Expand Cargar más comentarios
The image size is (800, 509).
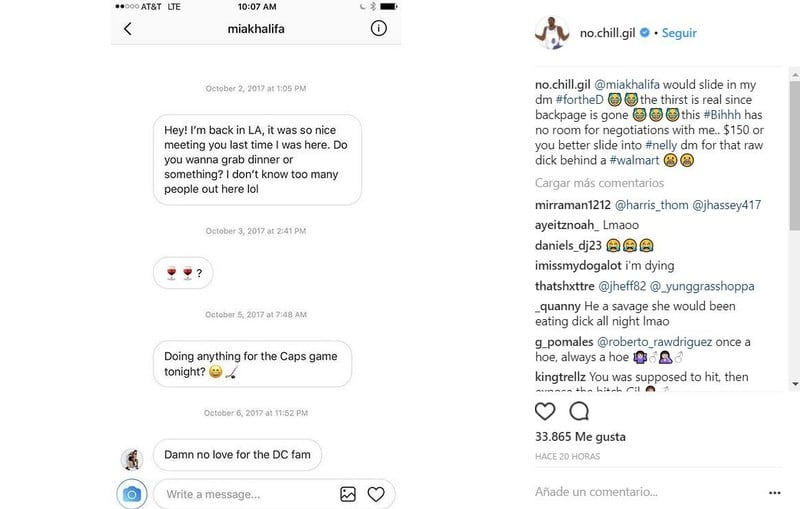tap(599, 184)
